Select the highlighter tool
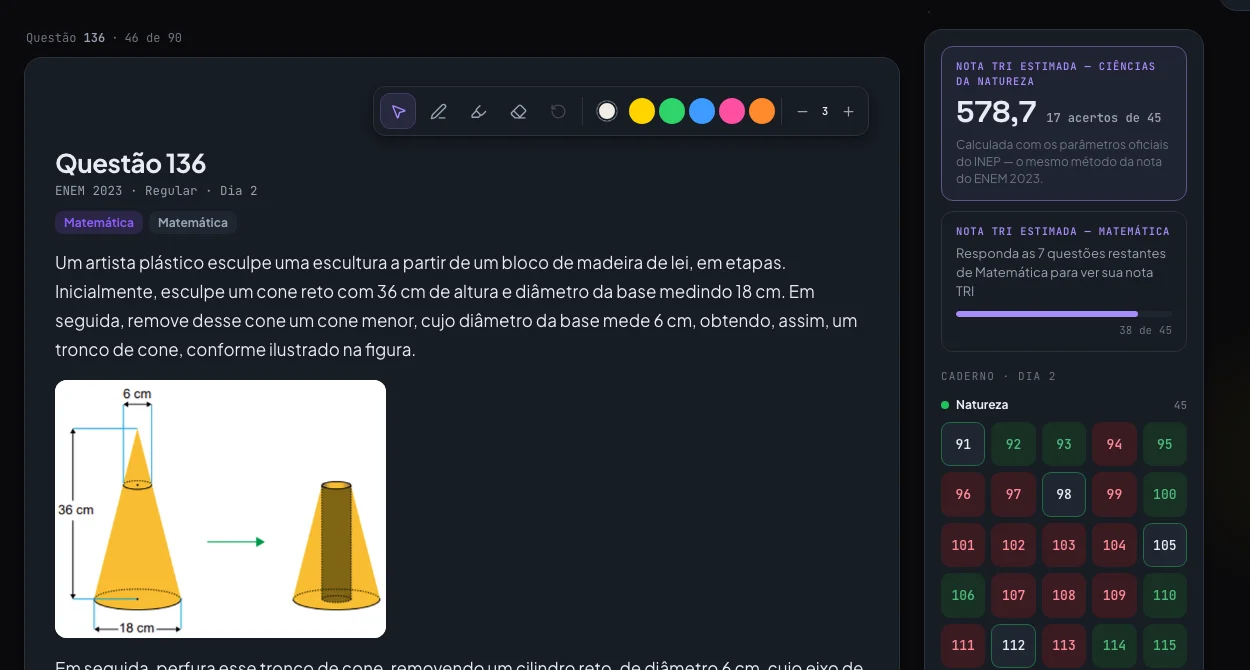 coord(478,111)
